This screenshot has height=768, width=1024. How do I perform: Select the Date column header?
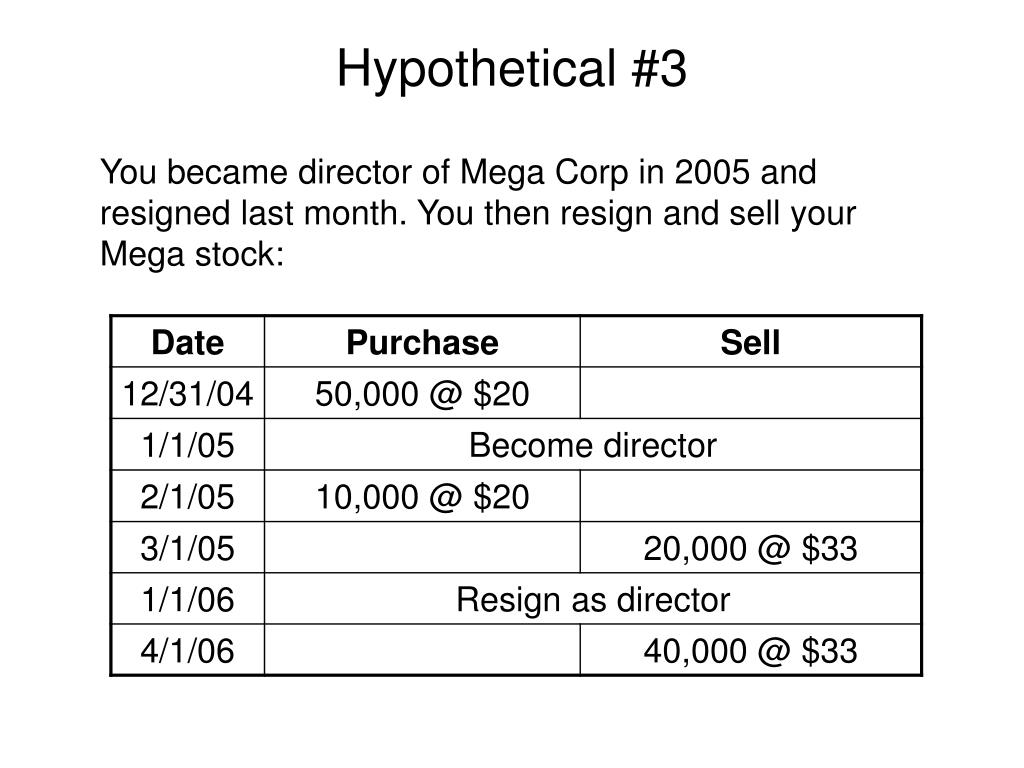187,342
